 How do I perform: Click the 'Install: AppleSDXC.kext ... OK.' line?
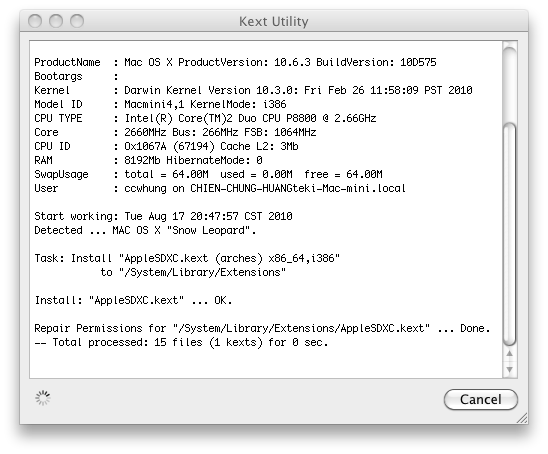click(133, 300)
